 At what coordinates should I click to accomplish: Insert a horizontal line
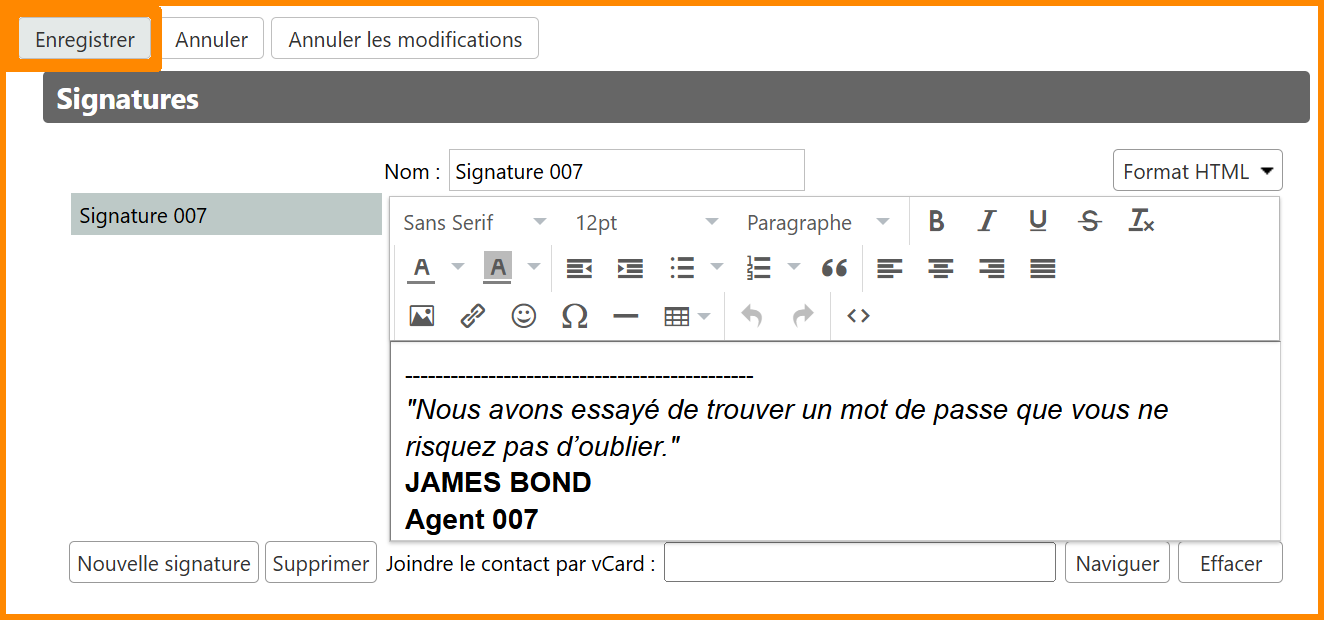[x=626, y=316]
